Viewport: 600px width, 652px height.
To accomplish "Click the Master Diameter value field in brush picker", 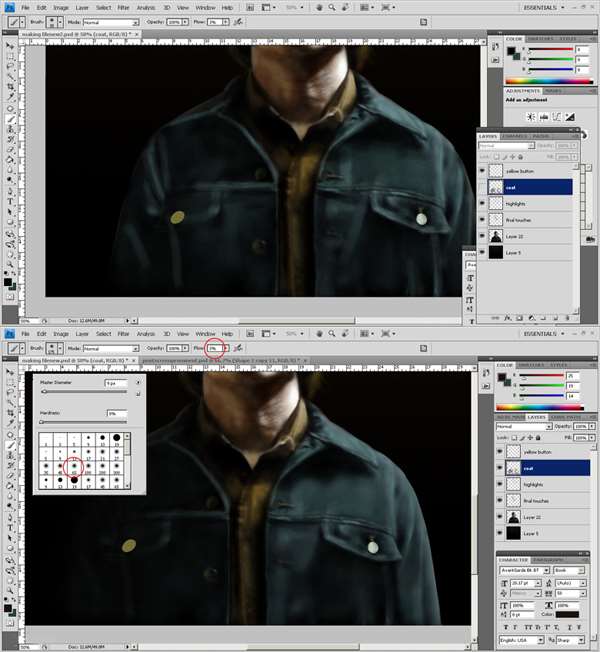I will click(116, 383).
